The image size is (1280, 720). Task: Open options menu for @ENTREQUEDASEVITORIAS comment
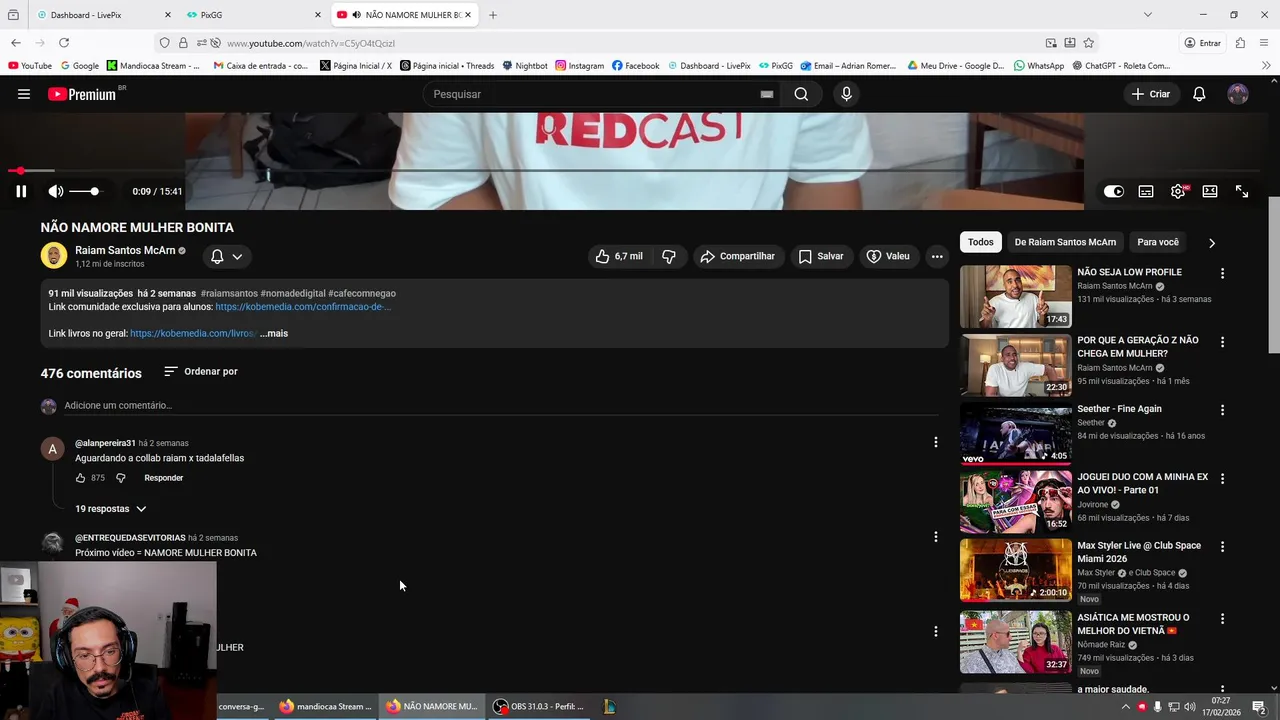pos(936,537)
